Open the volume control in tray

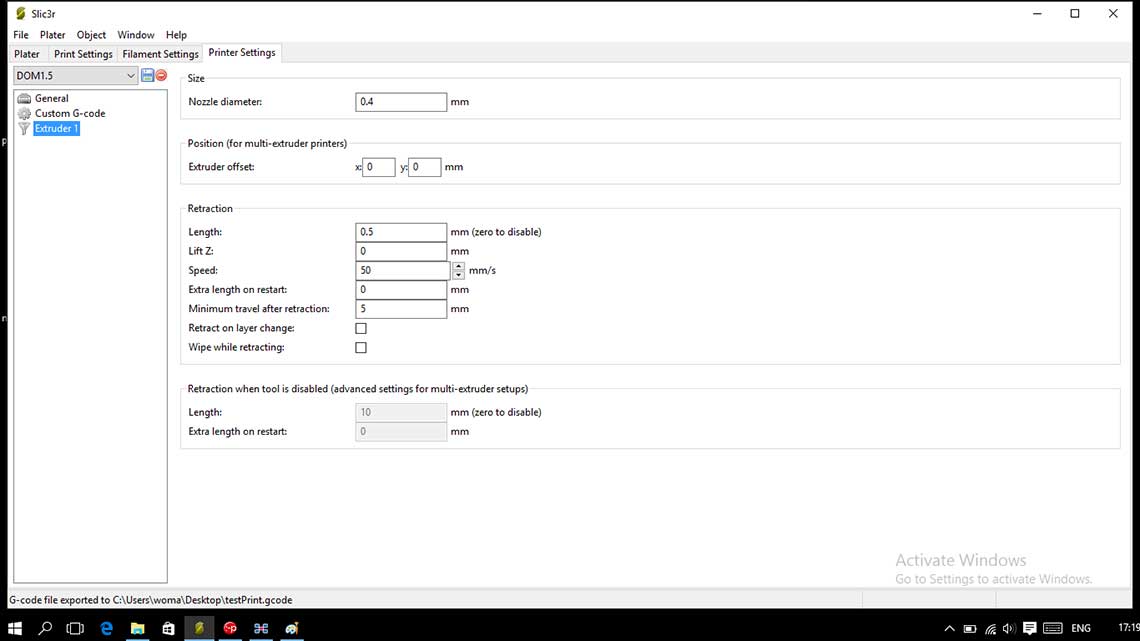point(1009,629)
